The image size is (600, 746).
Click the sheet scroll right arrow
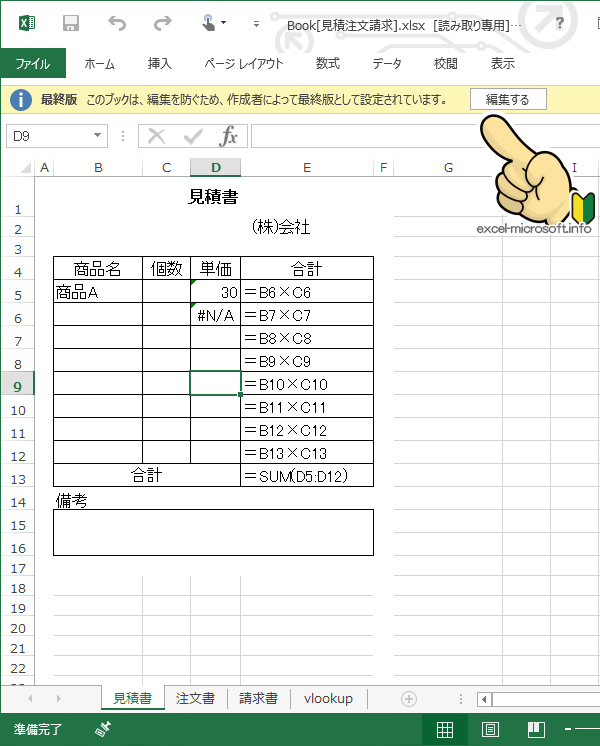[59, 698]
